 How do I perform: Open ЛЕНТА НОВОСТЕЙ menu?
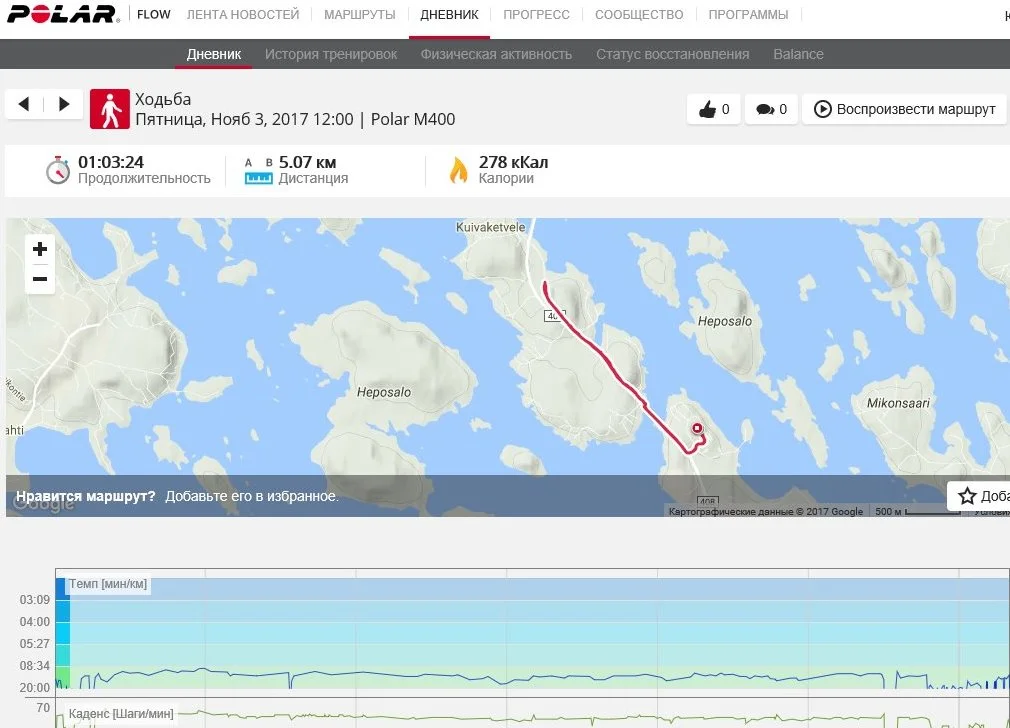pos(243,14)
